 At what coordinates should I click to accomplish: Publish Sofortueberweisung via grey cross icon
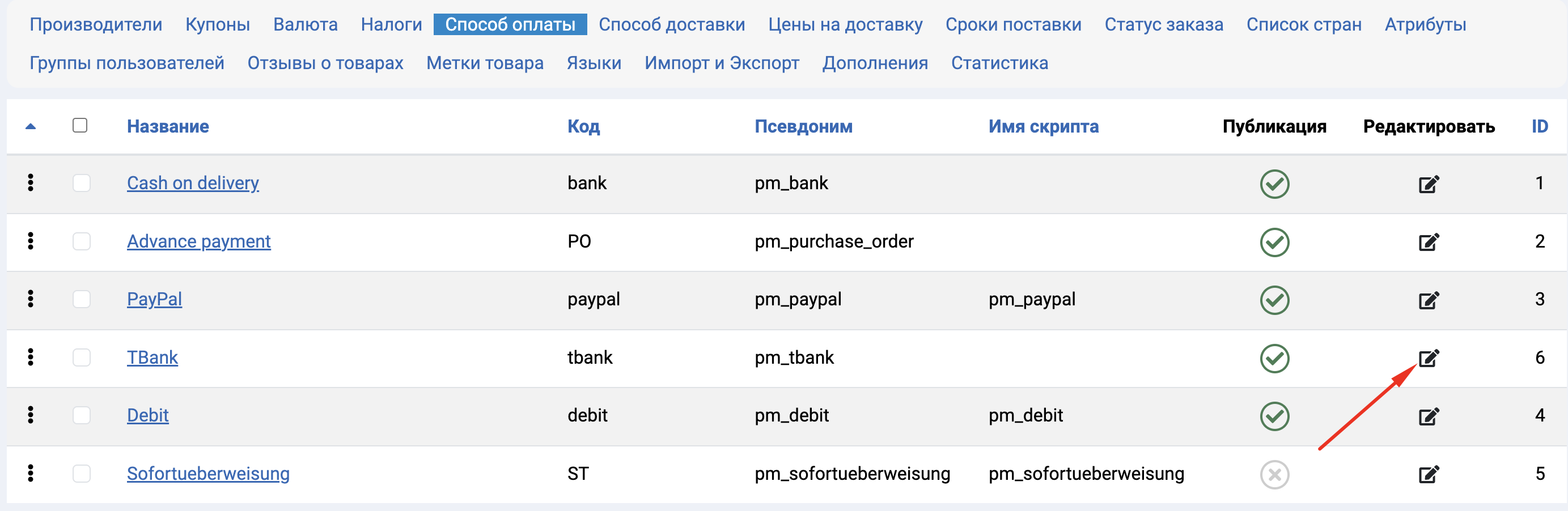click(x=1274, y=475)
